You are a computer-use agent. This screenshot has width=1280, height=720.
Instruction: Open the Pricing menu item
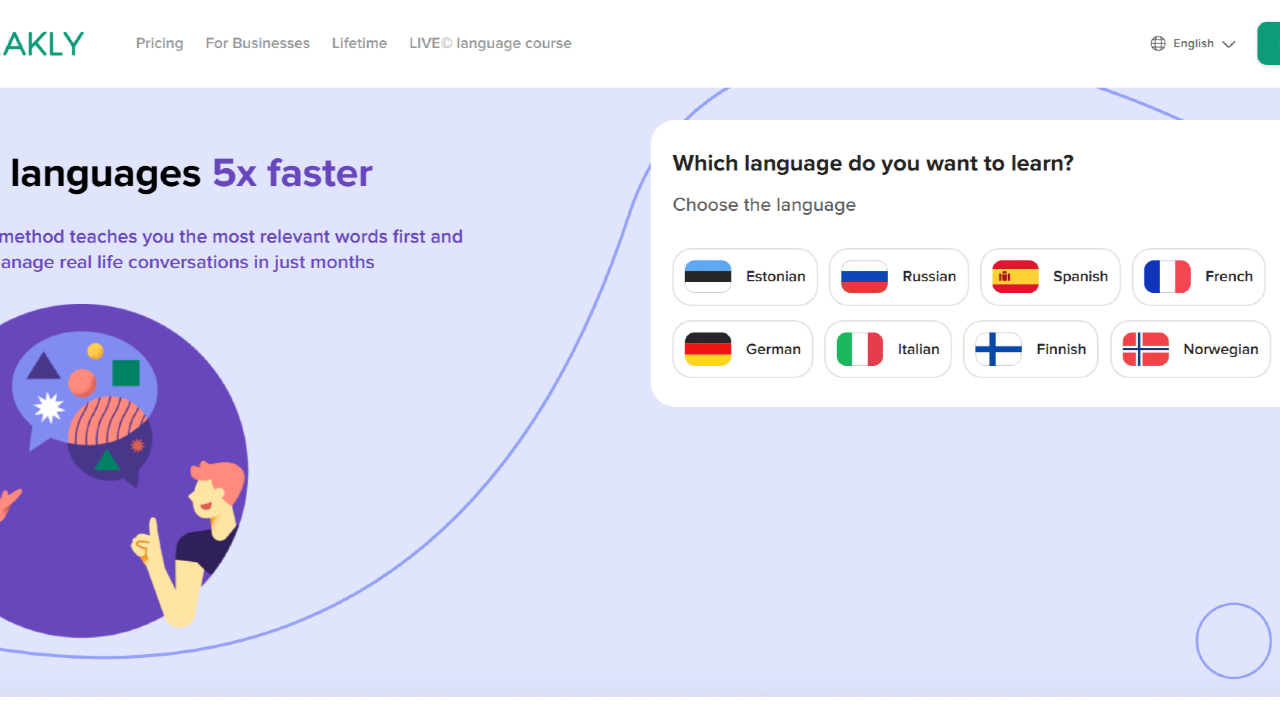tap(160, 43)
